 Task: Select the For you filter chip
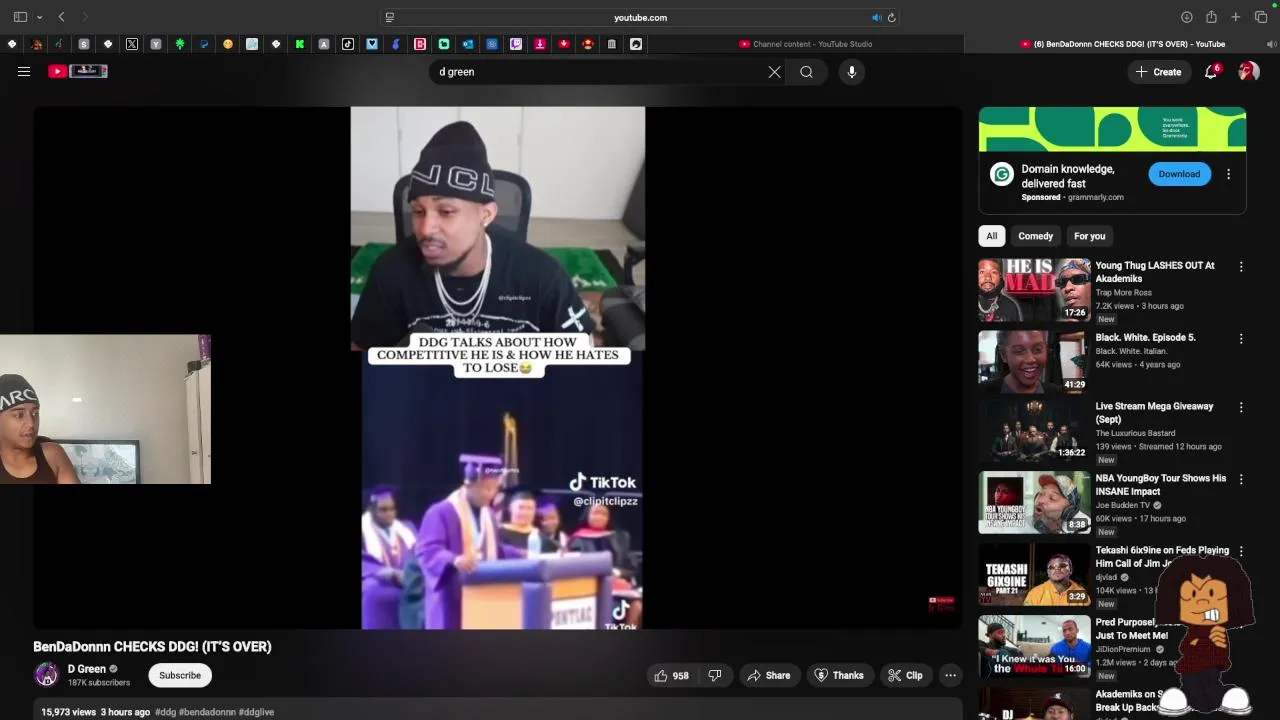click(x=1089, y=236)
